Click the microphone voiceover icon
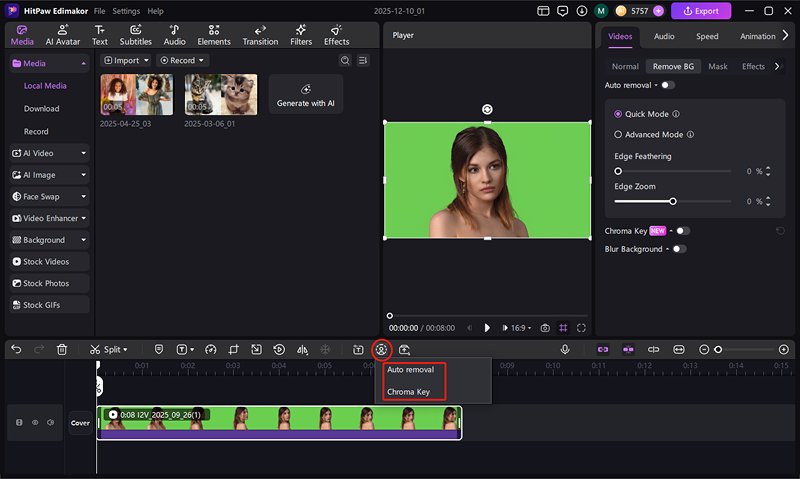Screen dimensions: 800x479 pos(565,350)
